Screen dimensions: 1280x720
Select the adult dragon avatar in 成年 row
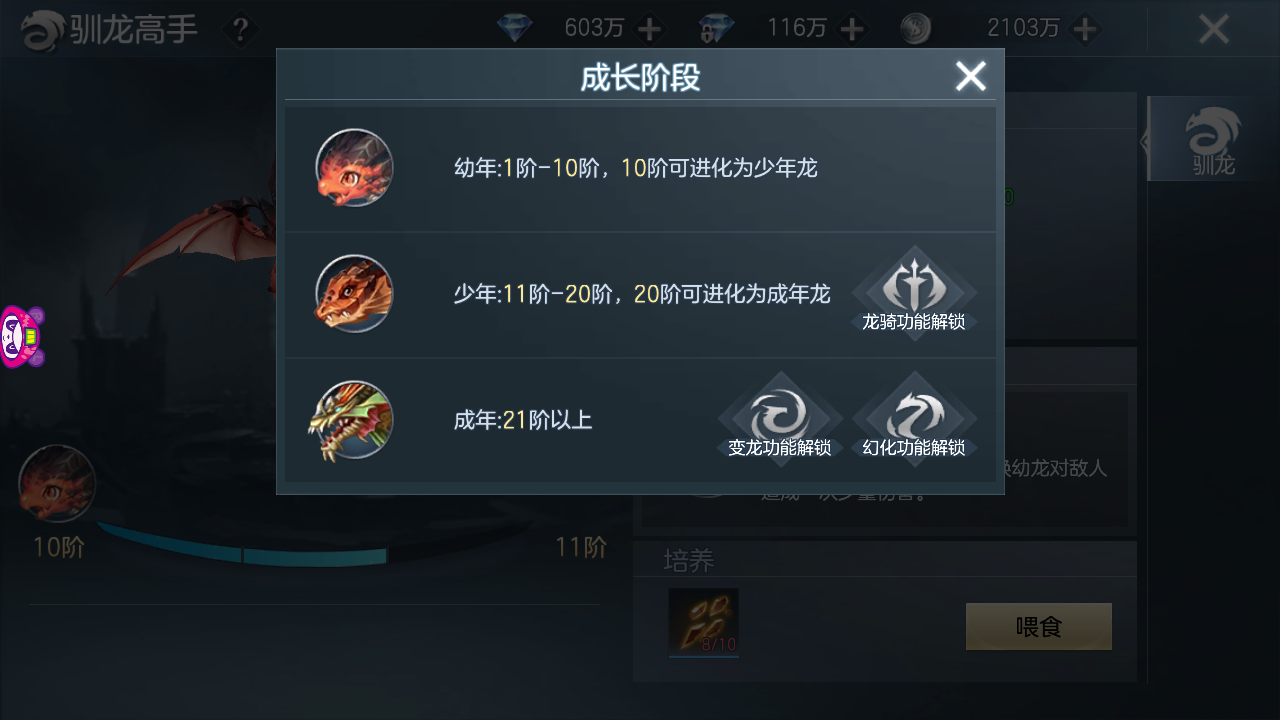[x=350, y=420]
